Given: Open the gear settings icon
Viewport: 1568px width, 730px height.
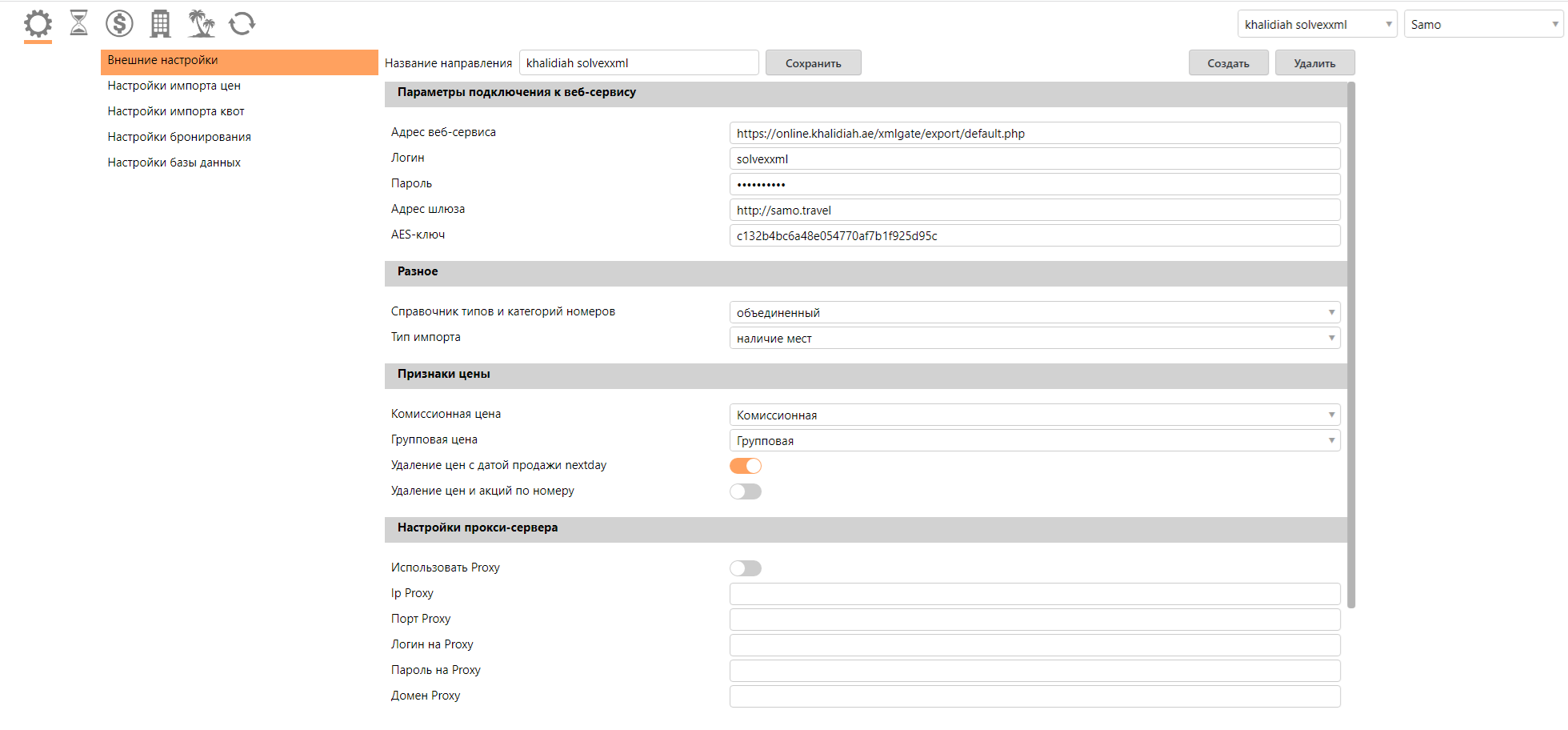Looking at the screenshot, I should pyautogui.click(x=38, y=24).
